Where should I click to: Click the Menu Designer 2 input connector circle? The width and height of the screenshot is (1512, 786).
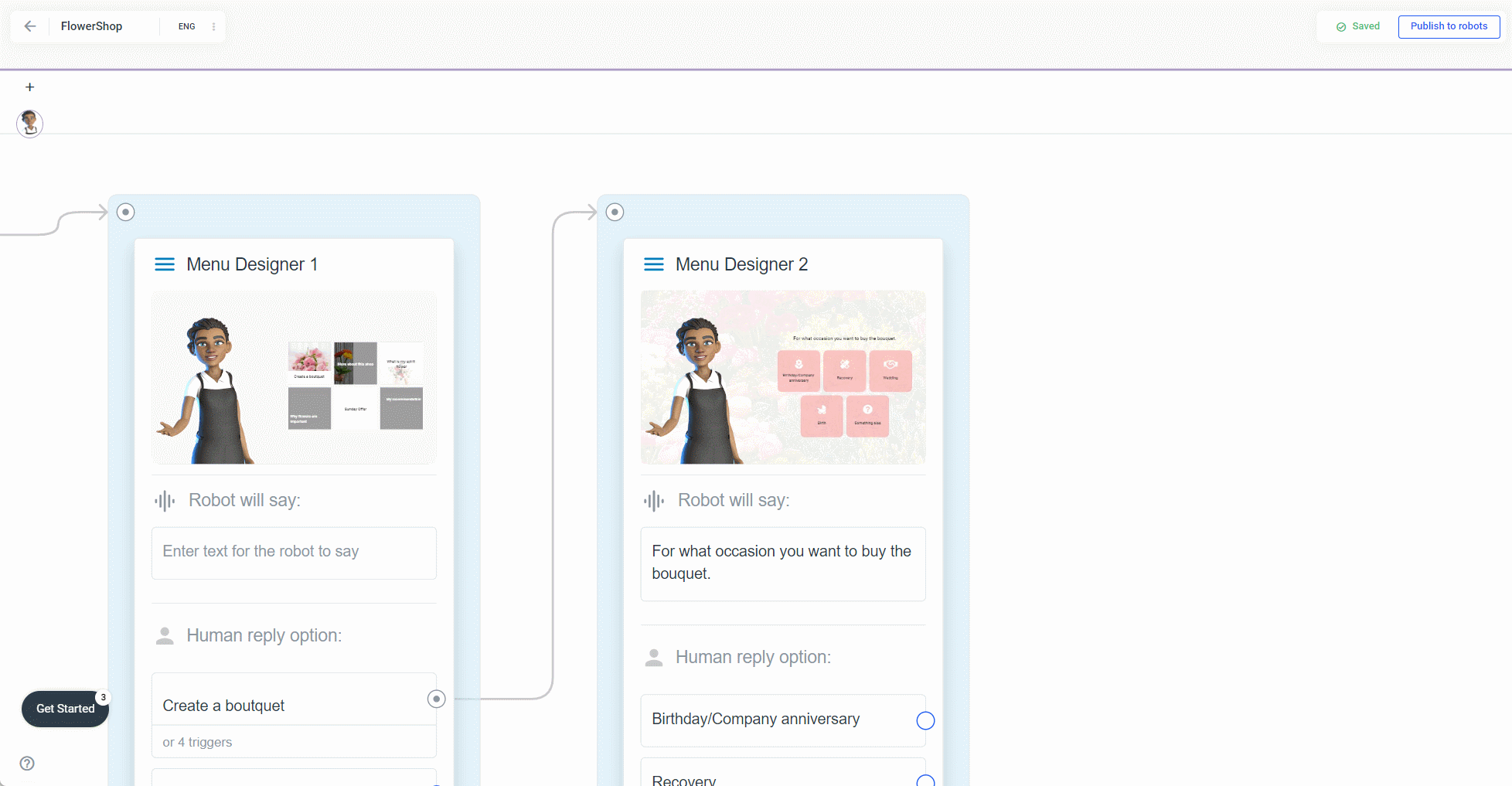point(615,212)
